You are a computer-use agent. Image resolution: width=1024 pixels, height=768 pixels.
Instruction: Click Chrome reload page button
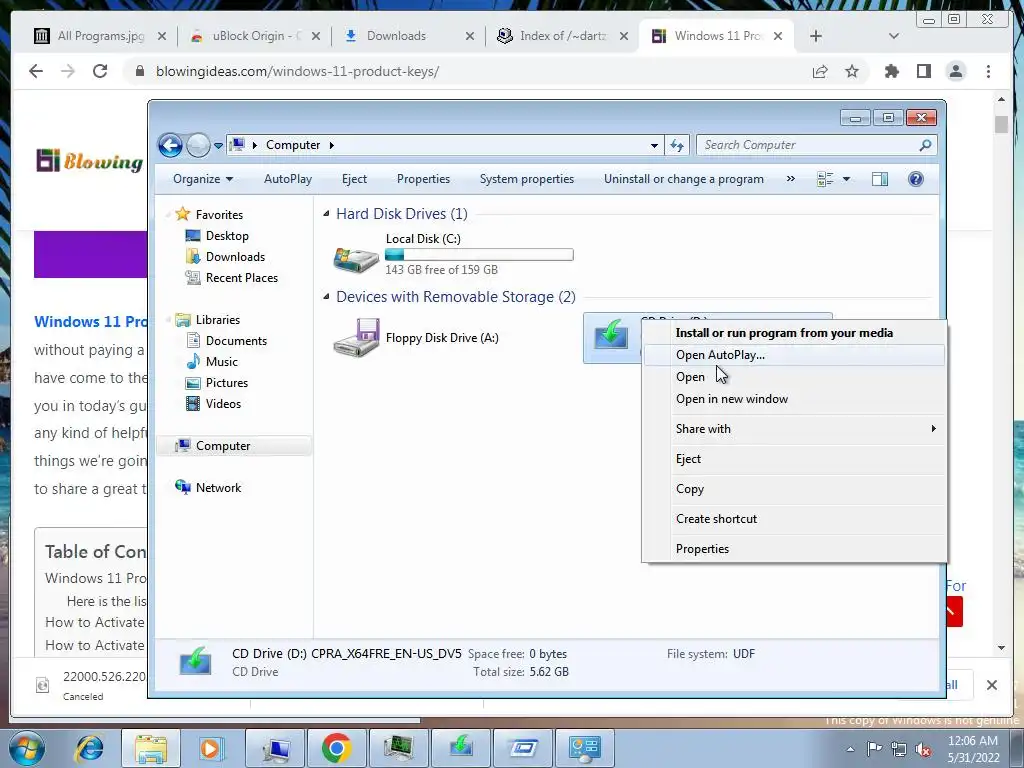coord(100,71)
